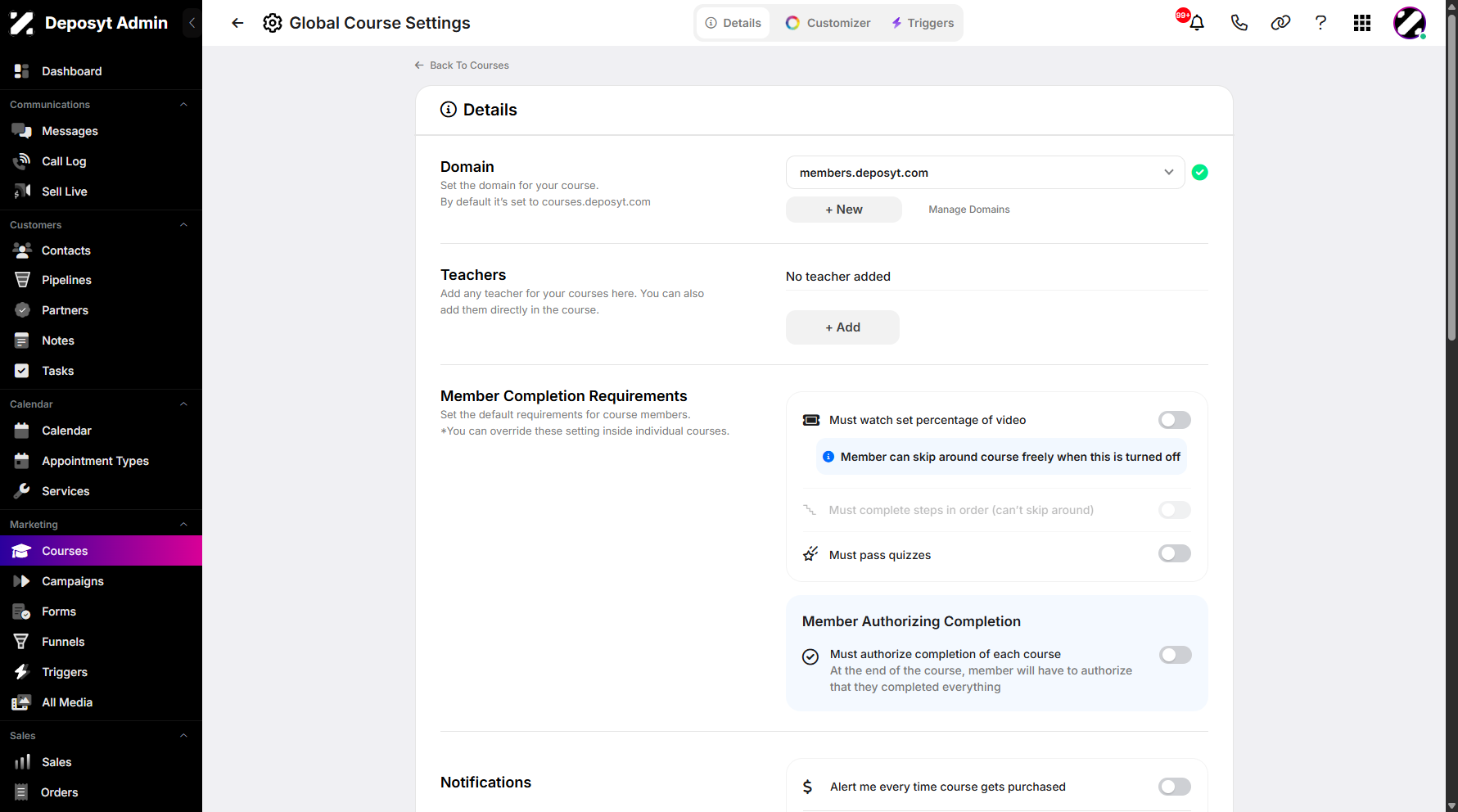Collapse the Marketing sidebar section
1458x812 pixels.
click(x=183, y=525)
